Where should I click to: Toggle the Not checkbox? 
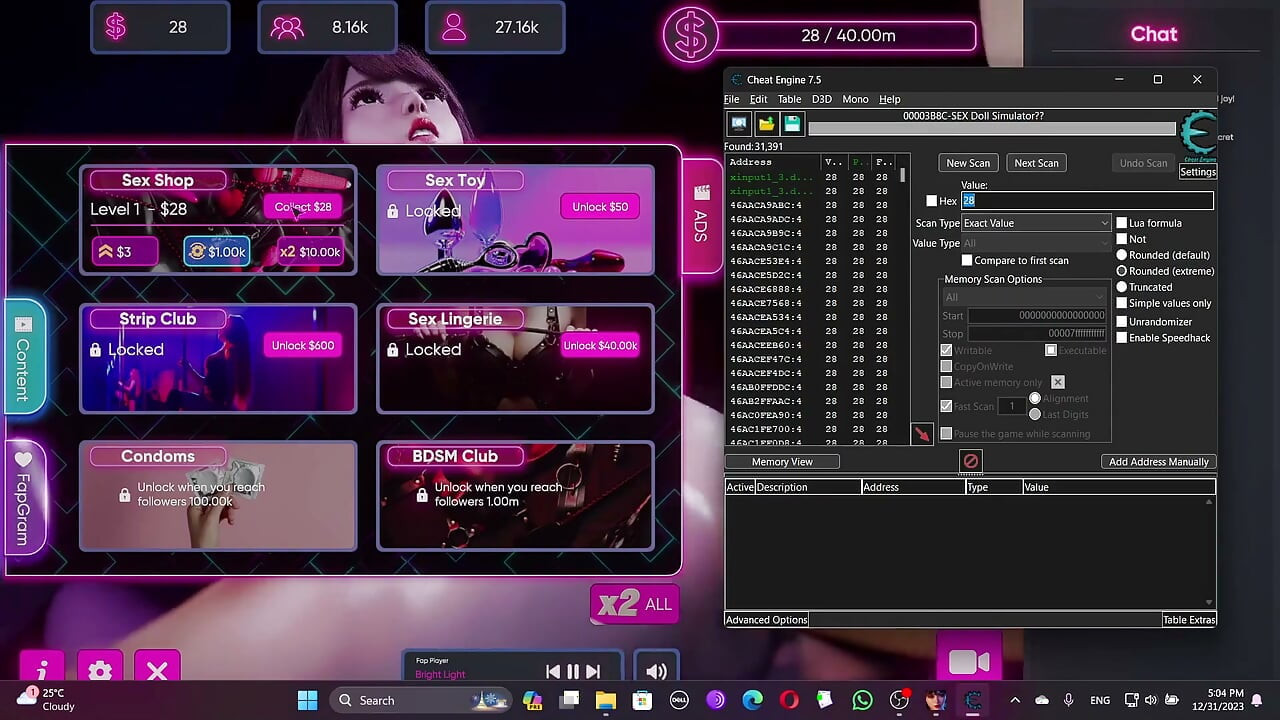tap(1122, 239)
